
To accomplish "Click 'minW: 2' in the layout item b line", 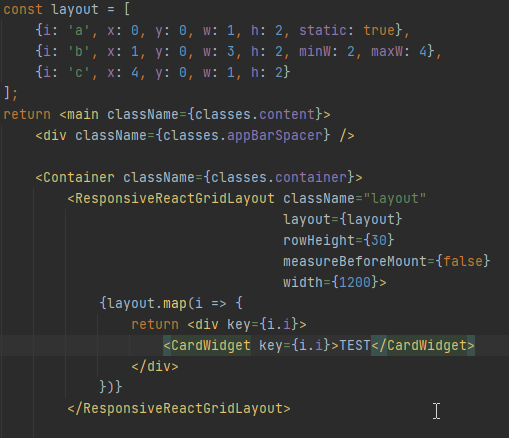I will [327, 51].
